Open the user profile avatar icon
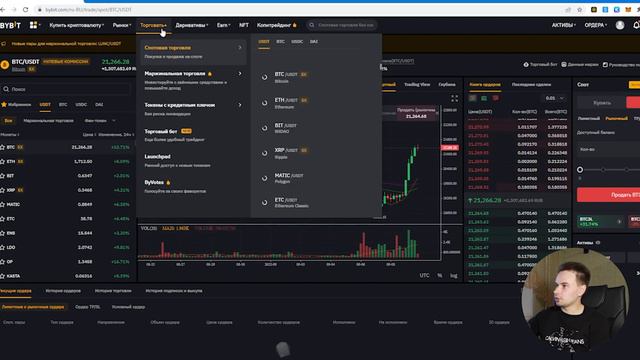Viewport: 640px width, 360px height. [x=620, y=25]
